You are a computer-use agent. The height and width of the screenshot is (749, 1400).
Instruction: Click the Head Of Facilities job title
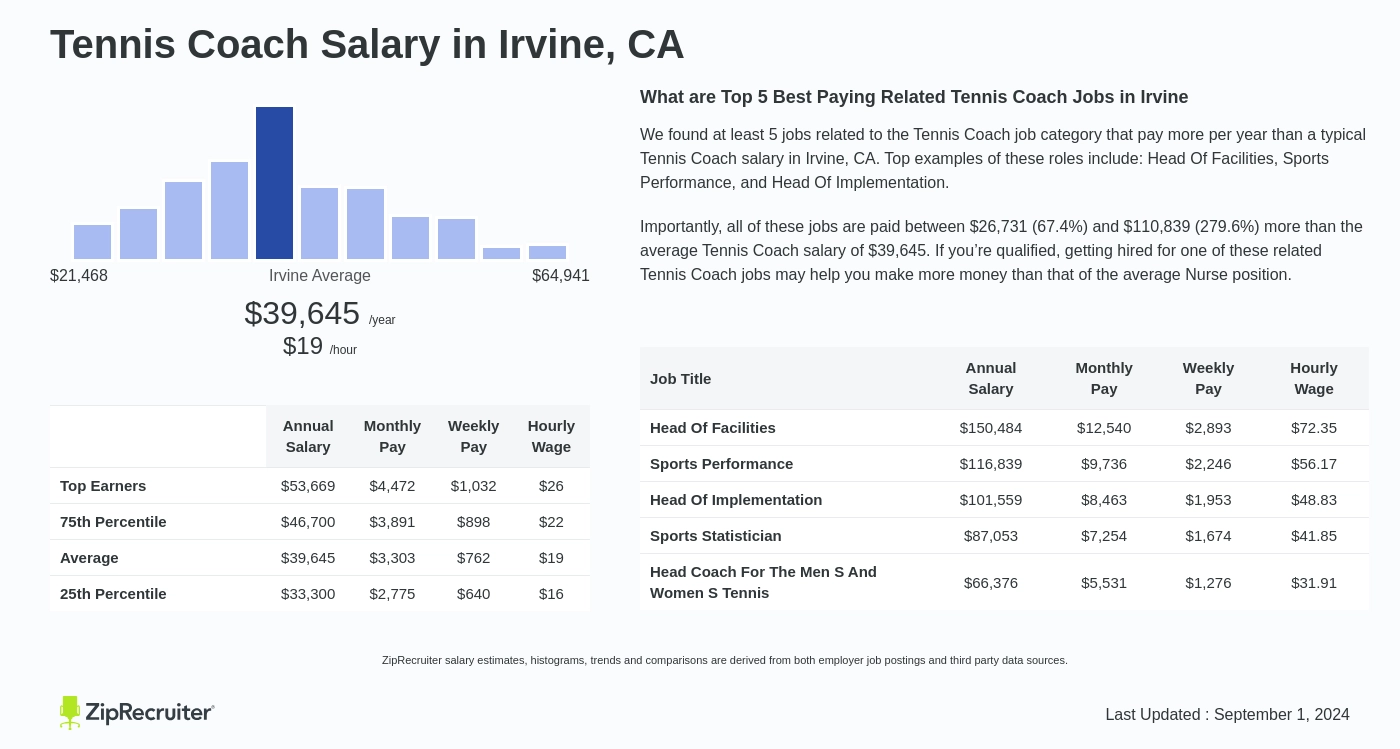click(x=713, y=428)
